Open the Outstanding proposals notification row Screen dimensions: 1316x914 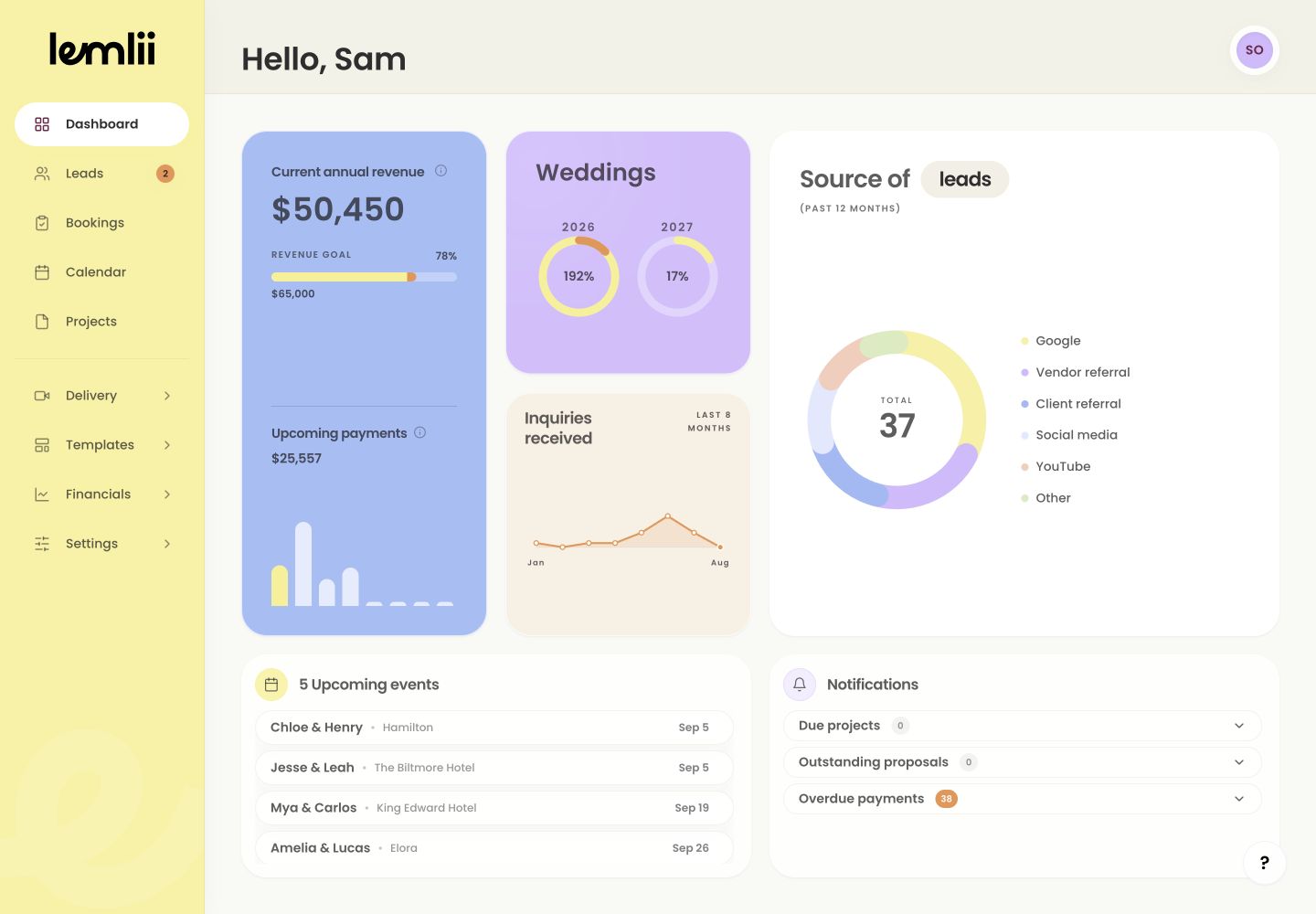tap(1023, 762)
